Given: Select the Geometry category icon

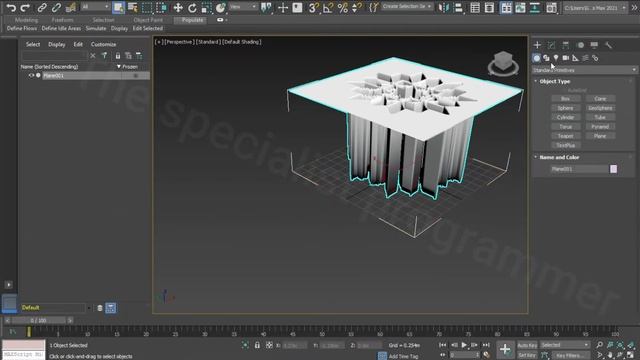Looking at the screenshot, I should pyautogui.click(x=537, y=58).
